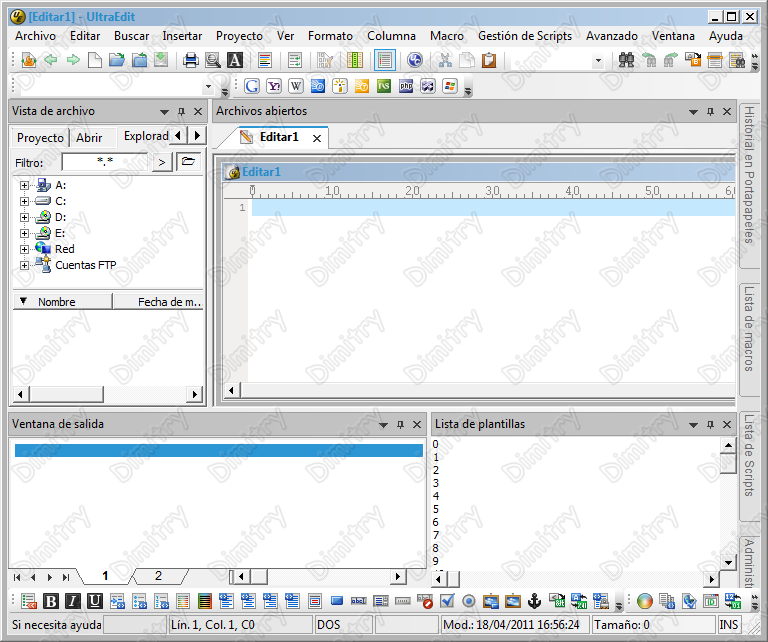The image size is (768, 642).
Task: Click the Wikipedia 'W' icon
Action: coord(296,86)
